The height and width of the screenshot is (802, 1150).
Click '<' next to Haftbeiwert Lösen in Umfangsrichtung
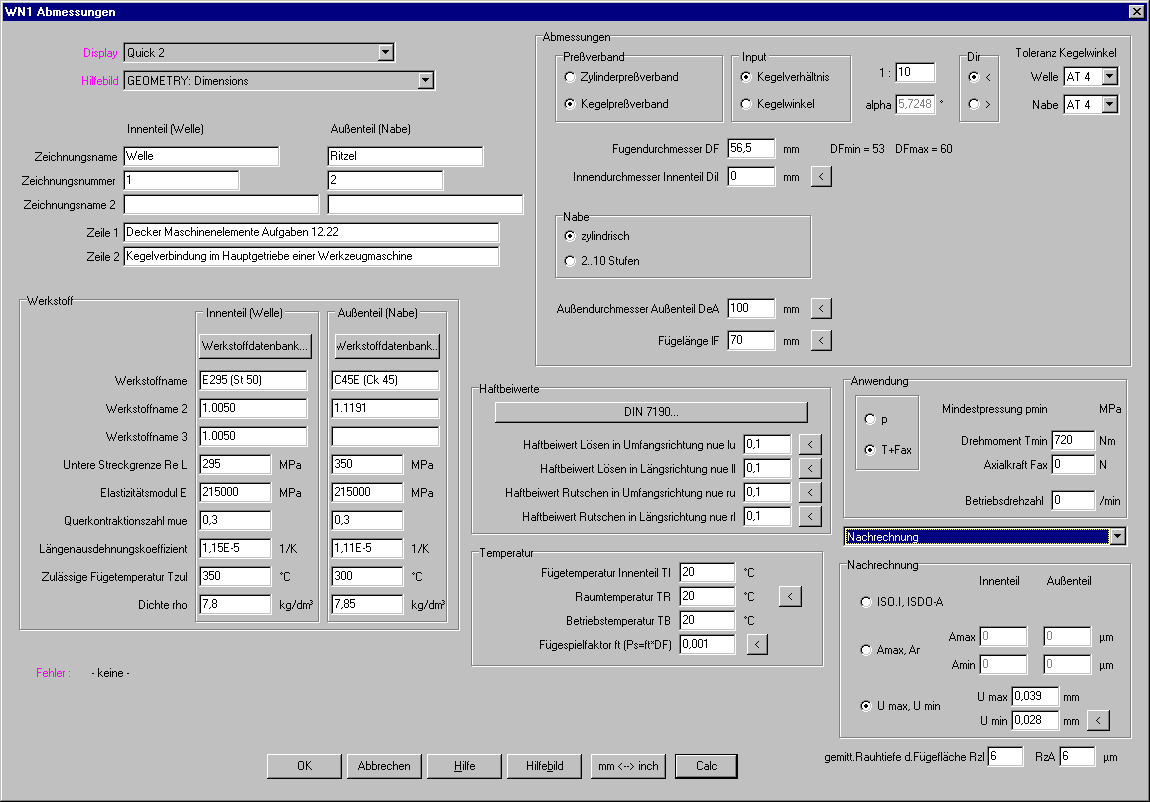(x=811, y=444)
